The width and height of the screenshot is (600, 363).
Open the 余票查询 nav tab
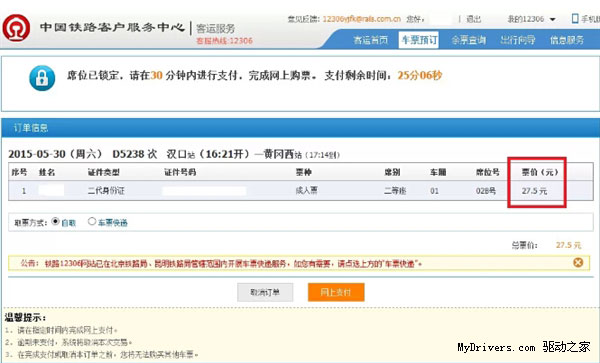click(468, 40)
